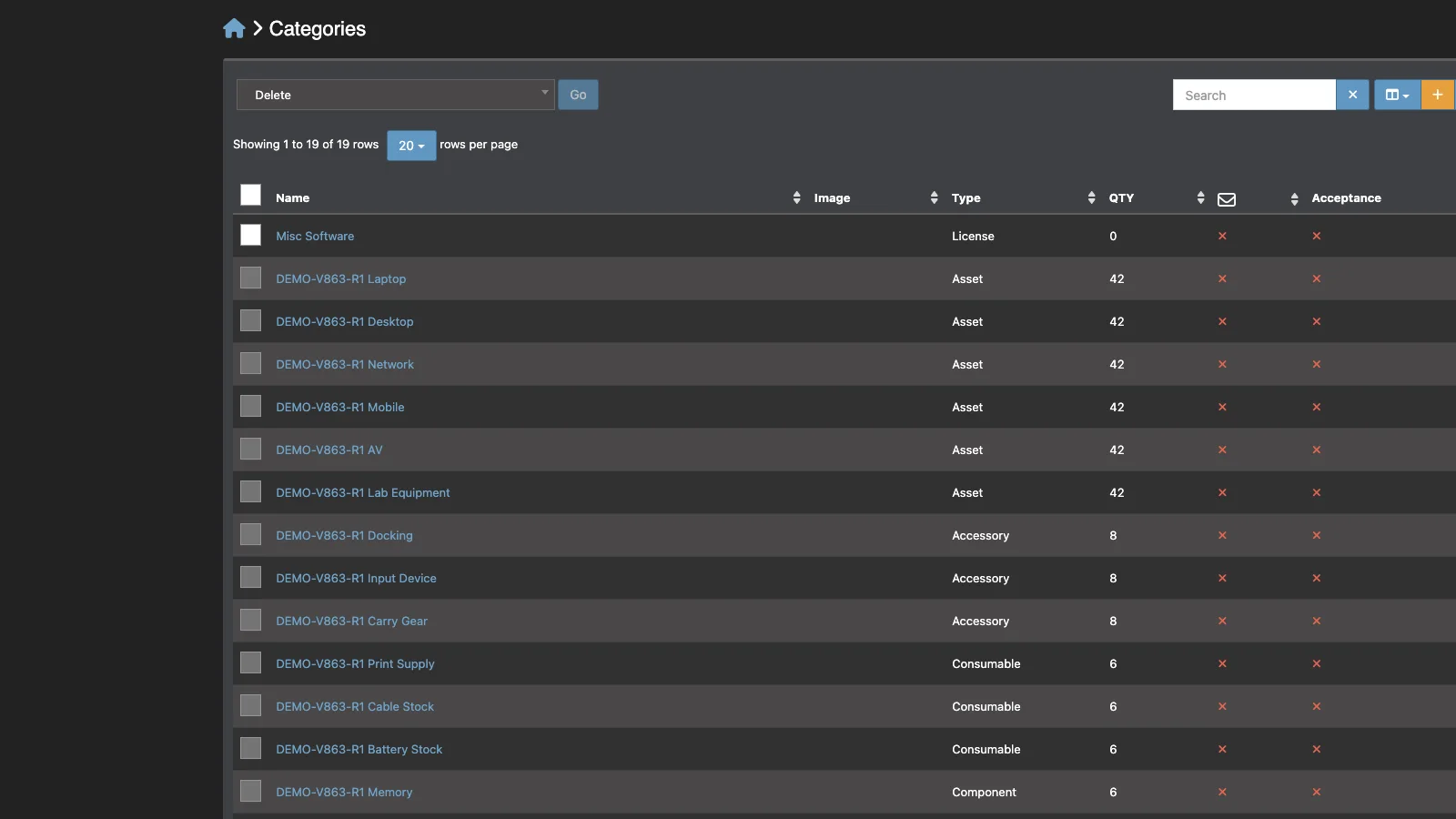This screenshot has width=1456, height=819.
Task: Check the DEMO-V863-R1 Desktop row checkbox
Action: (x=250, y=320)
